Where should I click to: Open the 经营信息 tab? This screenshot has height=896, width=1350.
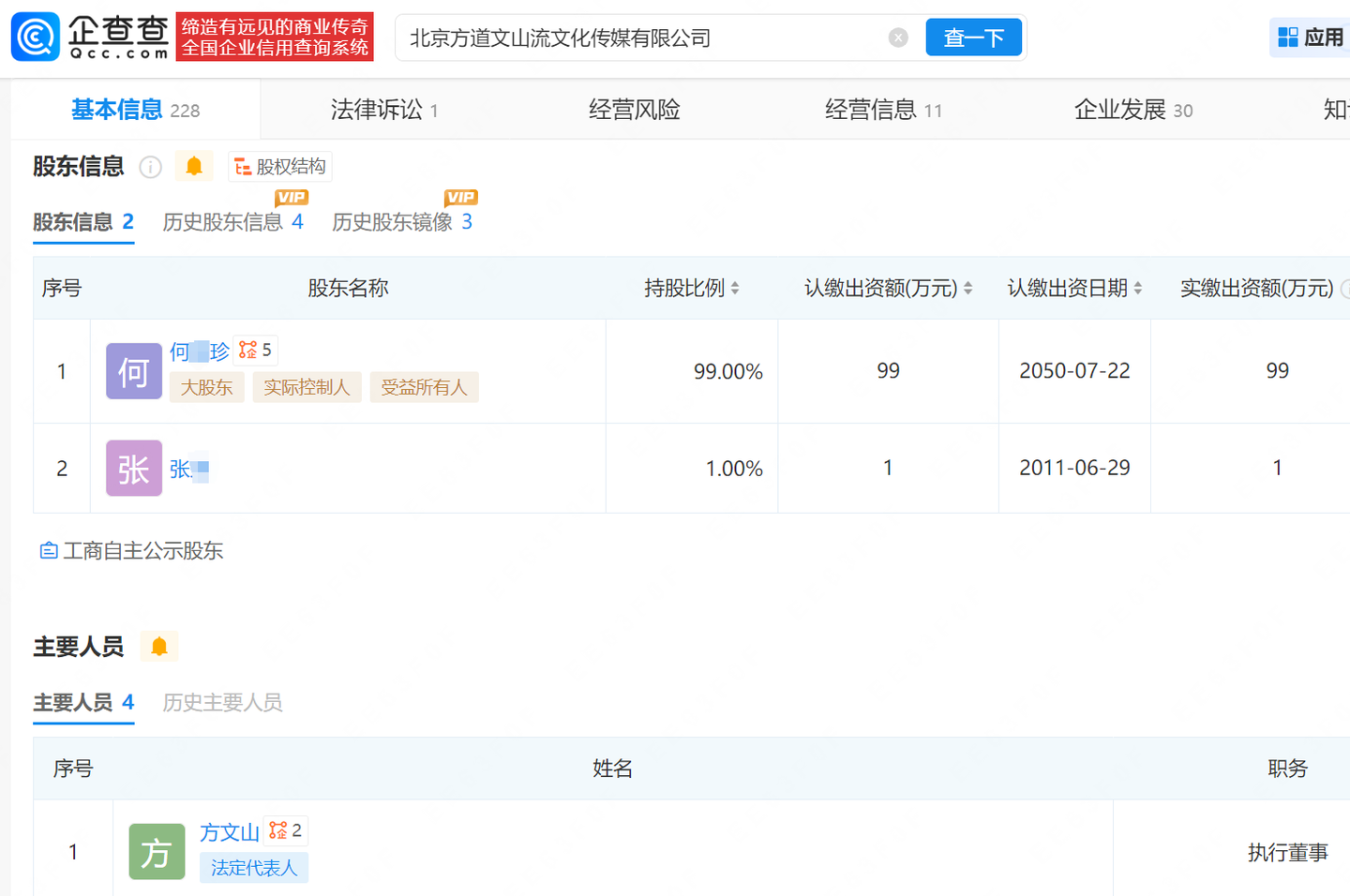(x=883, y=110)
